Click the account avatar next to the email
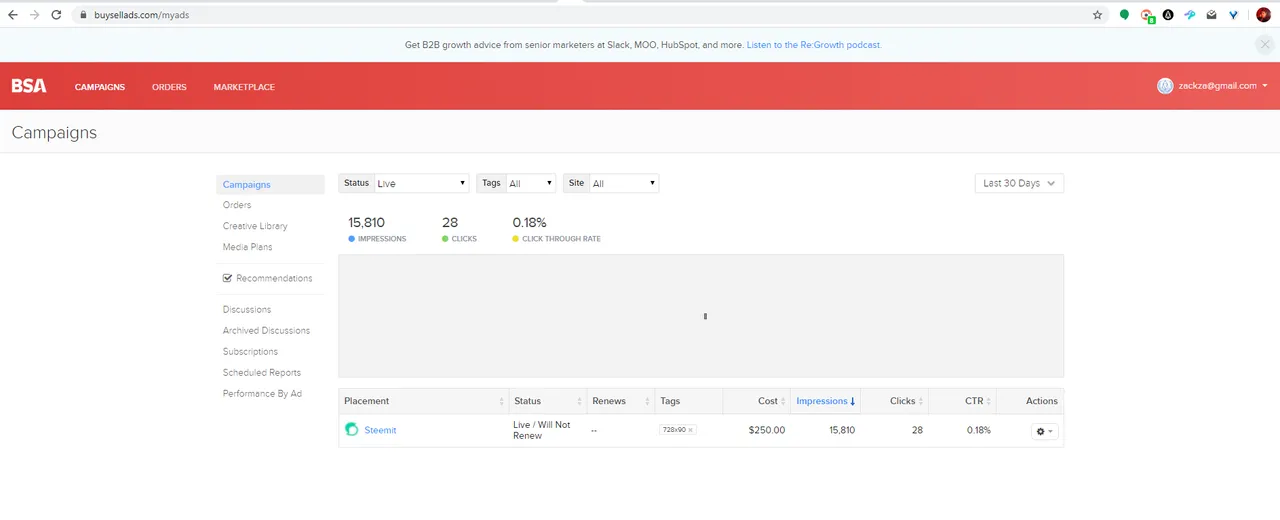Screen dimensions: 1280x520 pyautogui.click(x=1165, y=86)
